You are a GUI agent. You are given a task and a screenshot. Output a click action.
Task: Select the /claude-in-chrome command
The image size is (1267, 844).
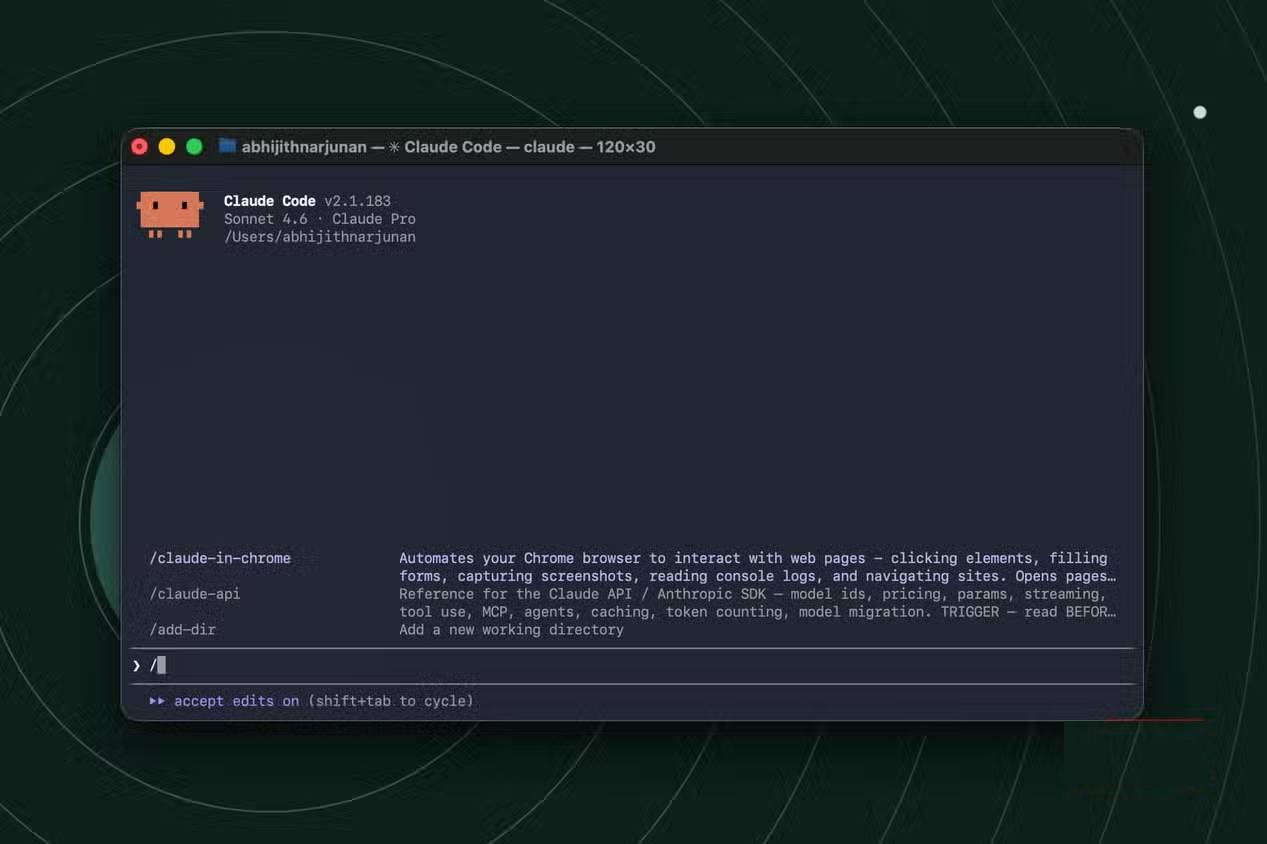pyautogui.click(x=220, y=558)
